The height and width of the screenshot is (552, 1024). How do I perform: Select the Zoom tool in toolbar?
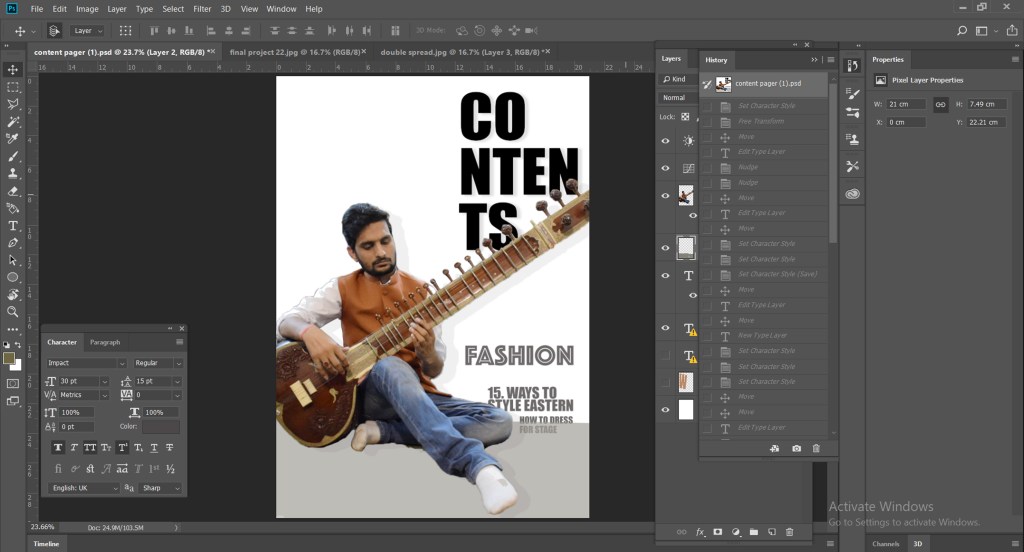click(x=13, y=311)
